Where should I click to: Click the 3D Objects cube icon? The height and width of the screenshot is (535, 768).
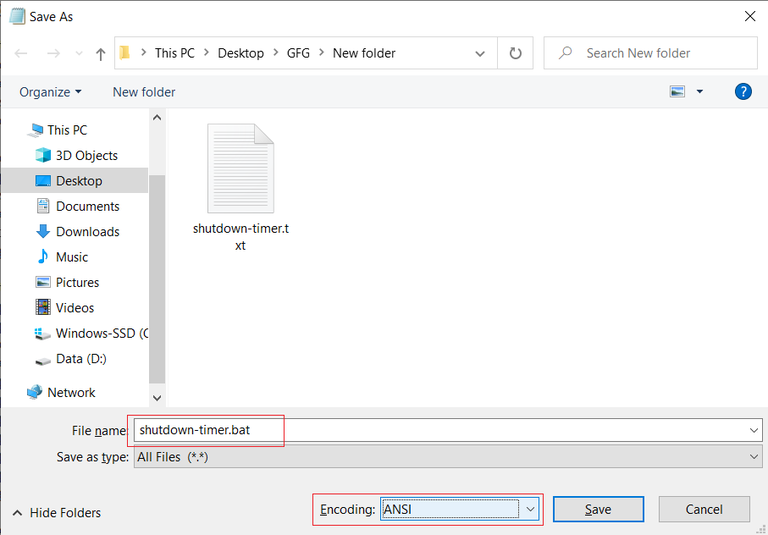pyautogui.click(x=43, y=155)
